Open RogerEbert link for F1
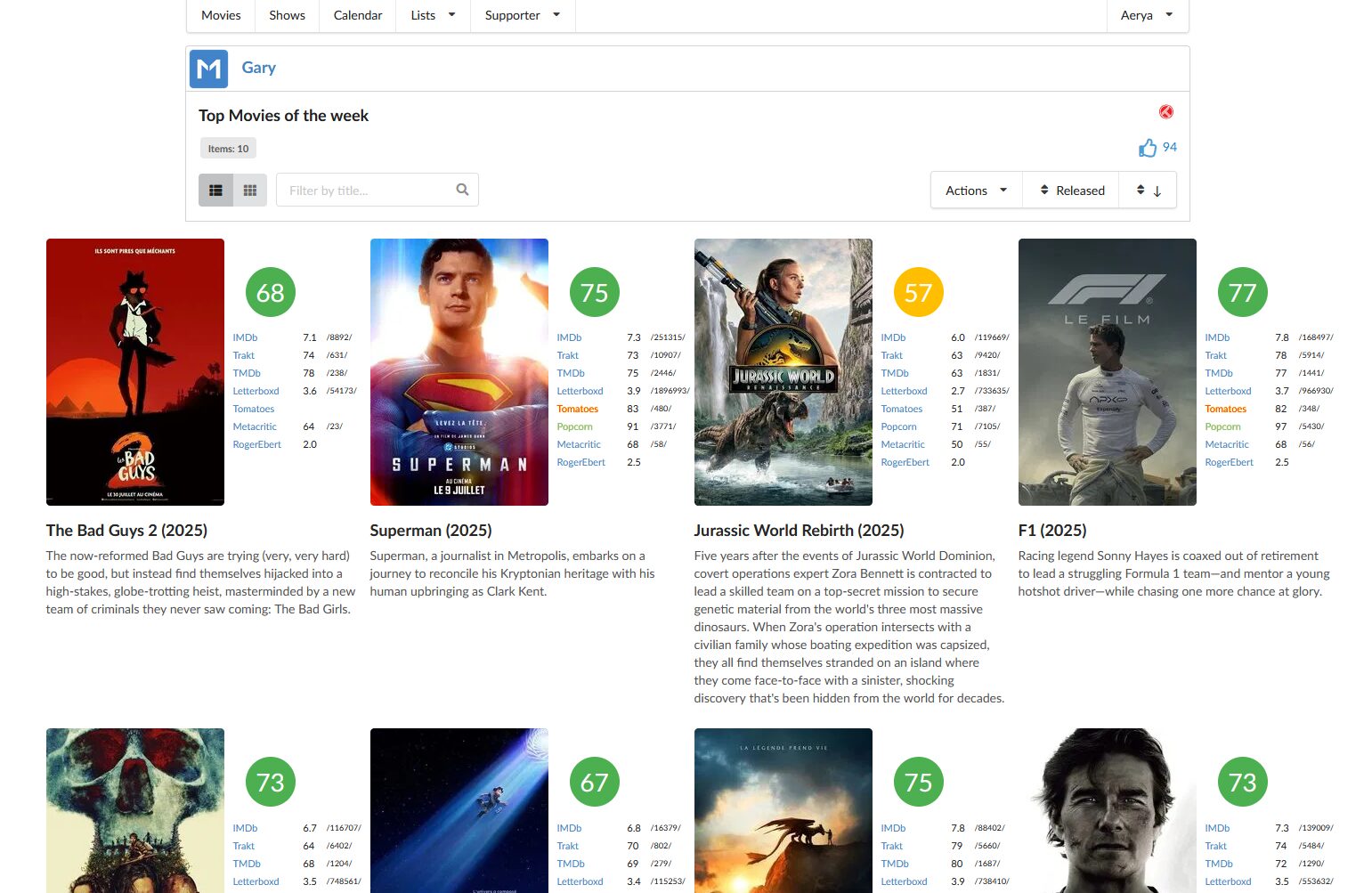The height and width of the screenshot is (893, 1372). [1229, 462]
